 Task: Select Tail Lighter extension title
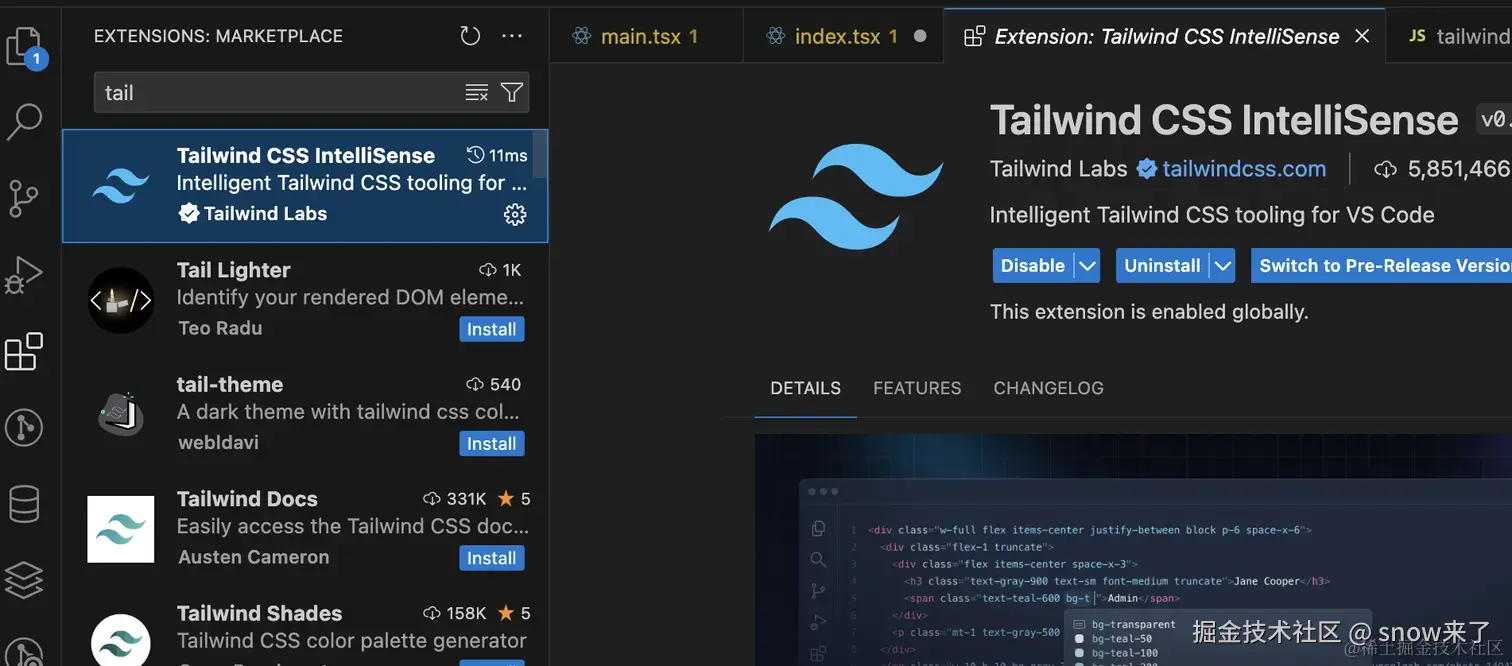[233, 270]
